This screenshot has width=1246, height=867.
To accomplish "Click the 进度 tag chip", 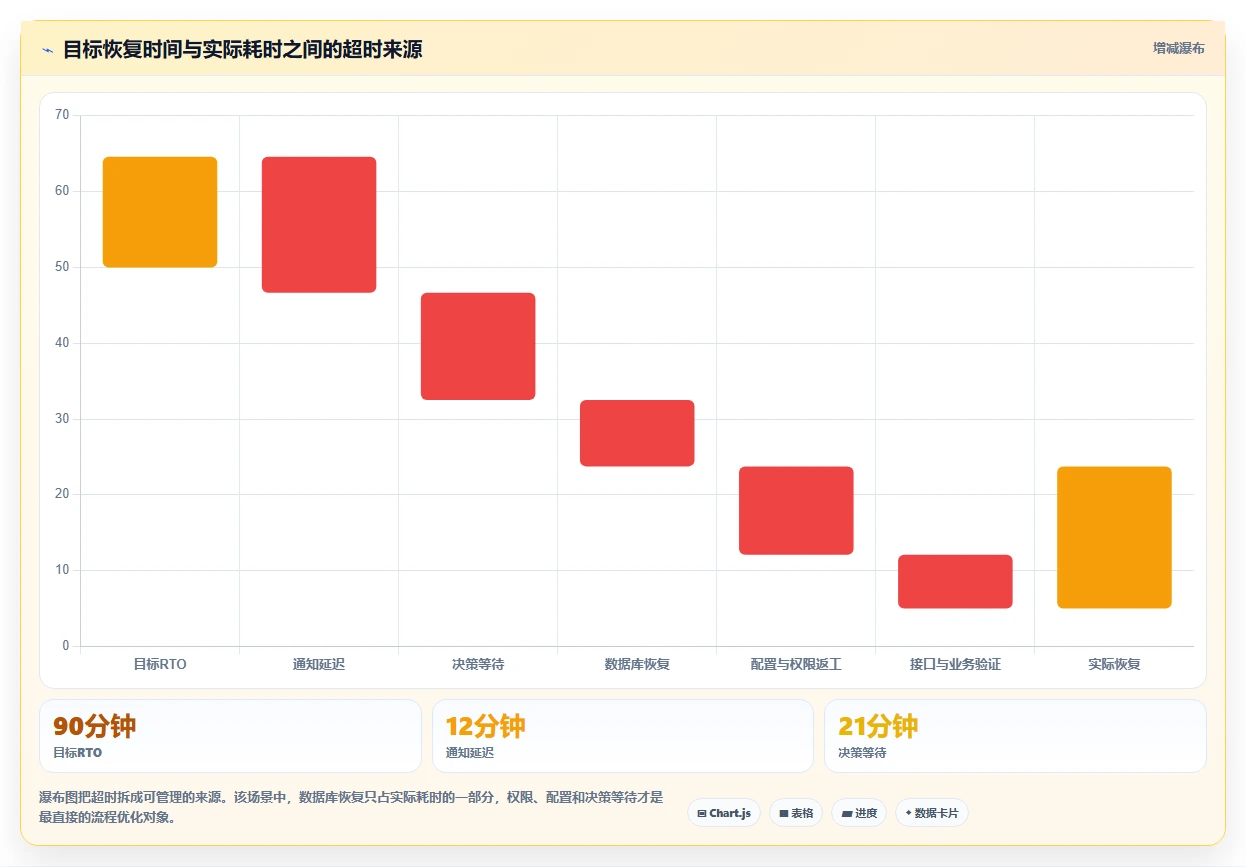I will (x=859, y=813).
